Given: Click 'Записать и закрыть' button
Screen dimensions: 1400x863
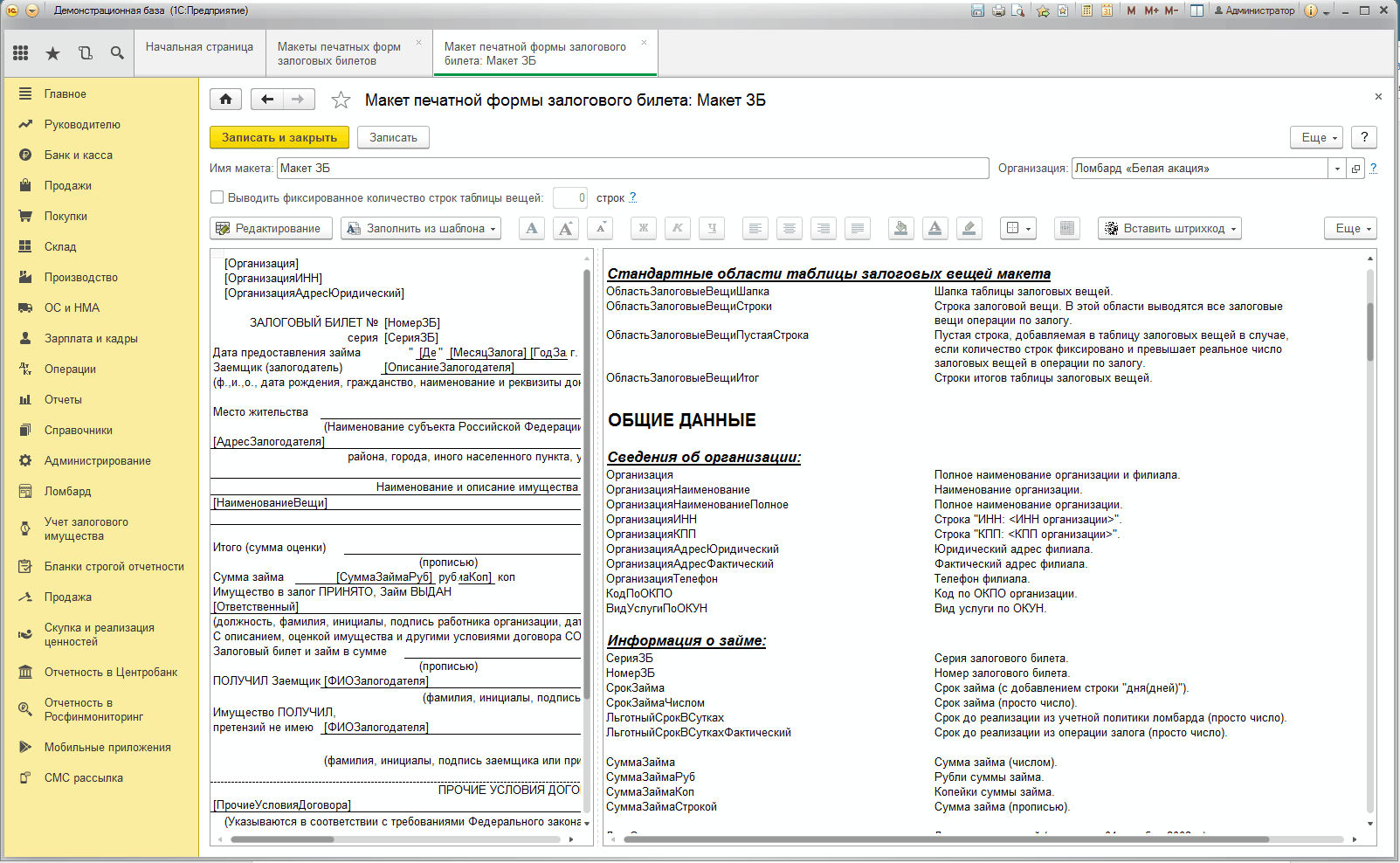Looking at the screenshot, I should (279, 137).
